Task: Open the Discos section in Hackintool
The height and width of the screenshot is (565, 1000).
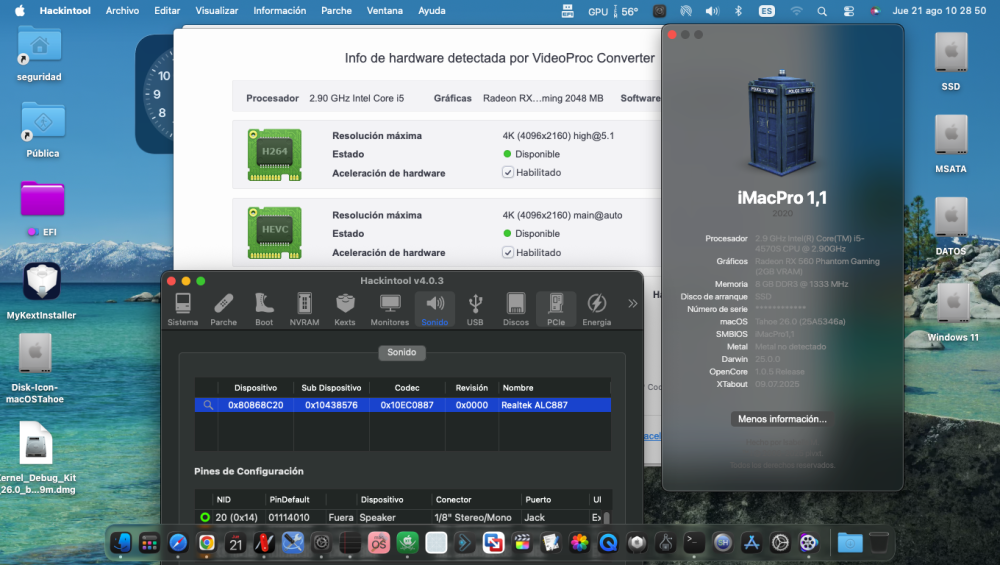Action: coord(515,309)
